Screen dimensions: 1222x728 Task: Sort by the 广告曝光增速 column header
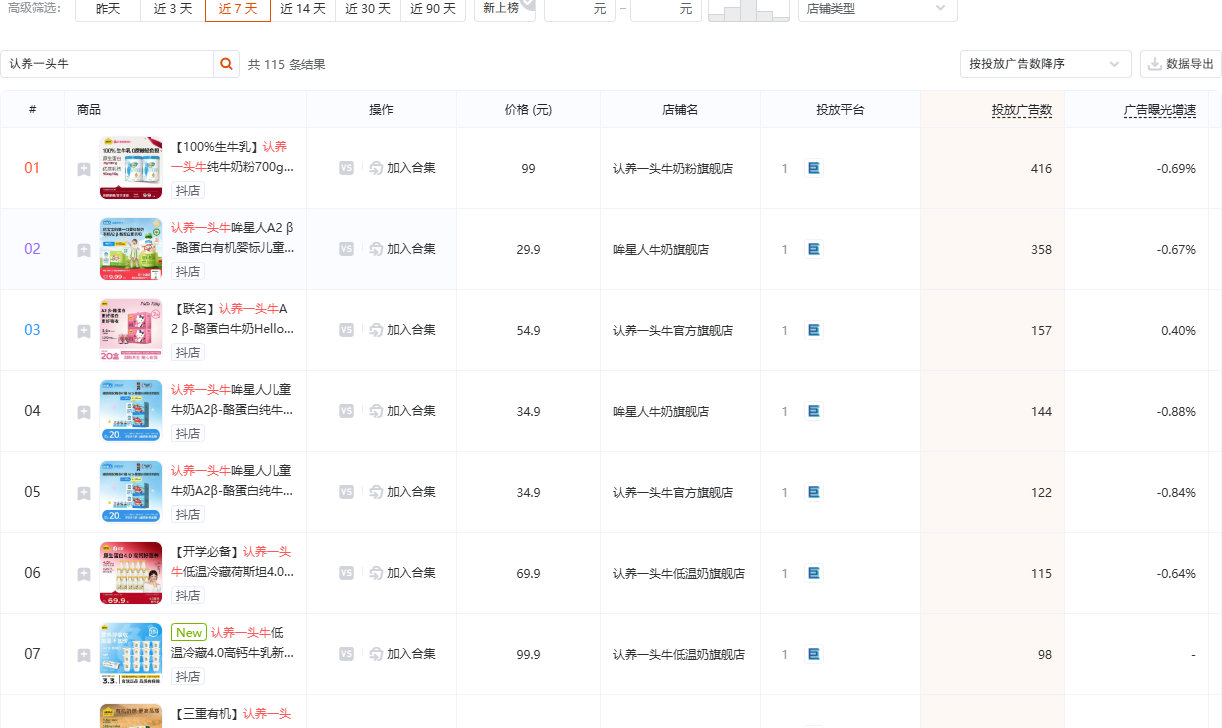coord(1160,110)
